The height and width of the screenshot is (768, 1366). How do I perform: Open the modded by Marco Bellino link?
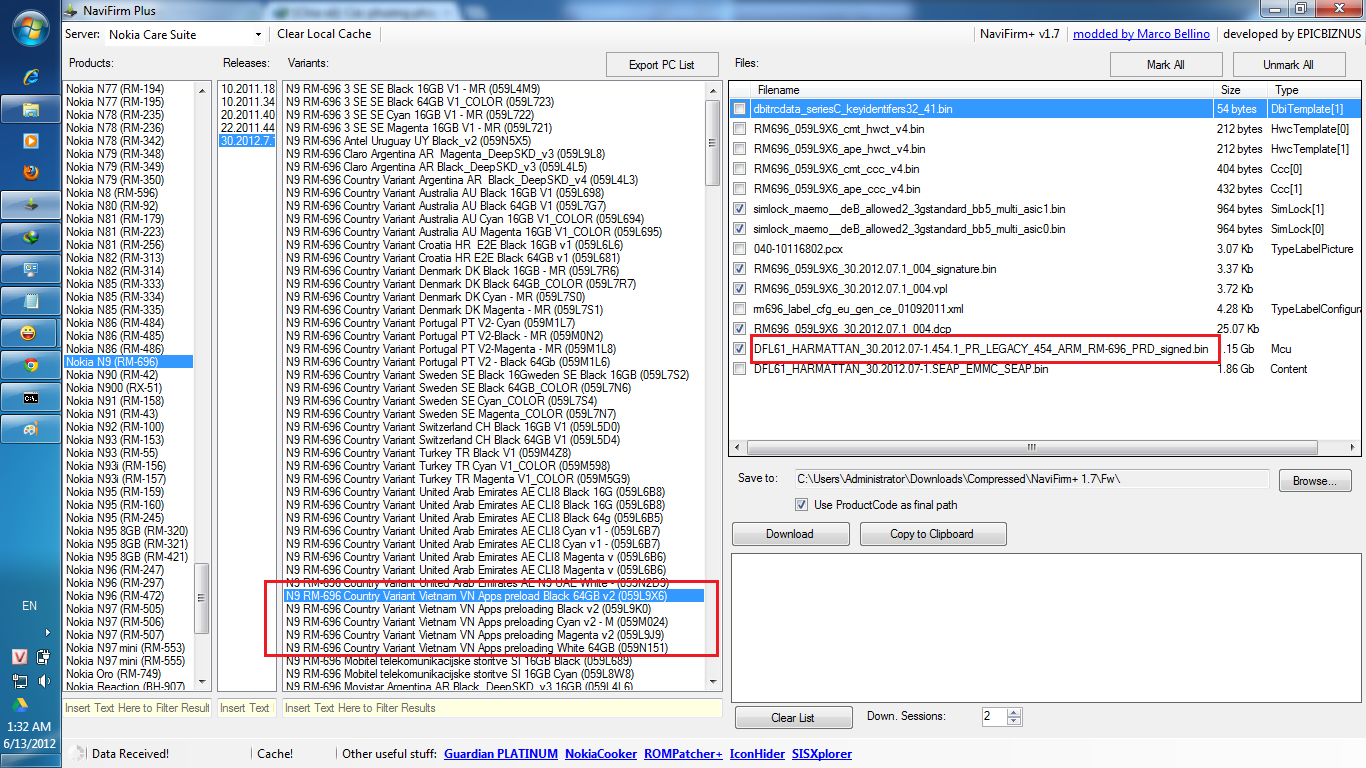pyautogui.click(x=1141, y=34)
